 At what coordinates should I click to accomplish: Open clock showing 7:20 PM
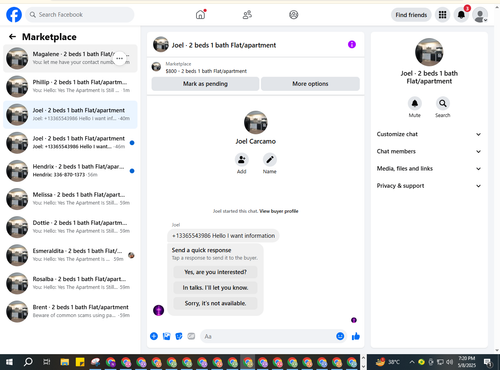tap(467, 362)
